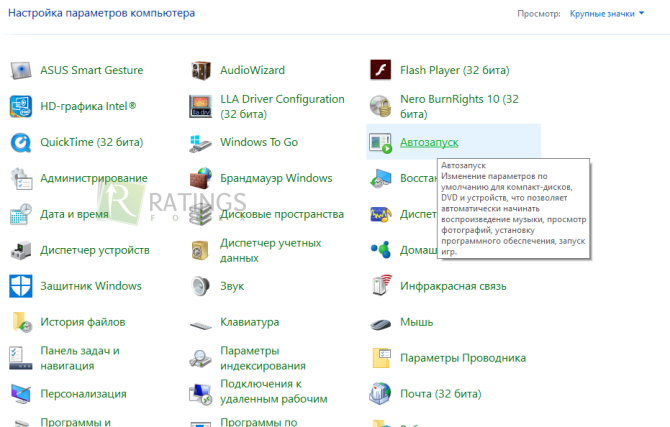
Task: Click the AudioWizard link
Action: [253, 70]
